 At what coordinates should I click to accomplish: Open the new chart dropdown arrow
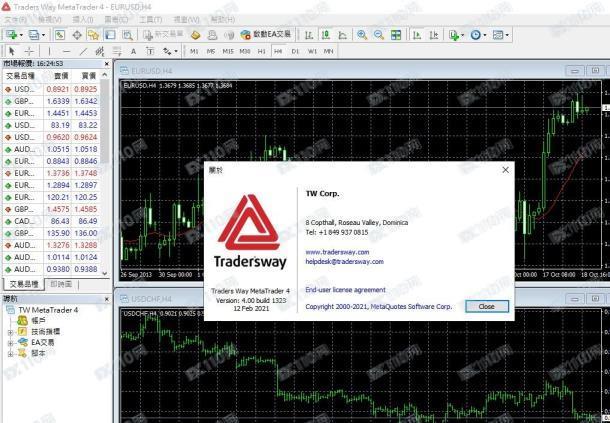click(21, 35)
